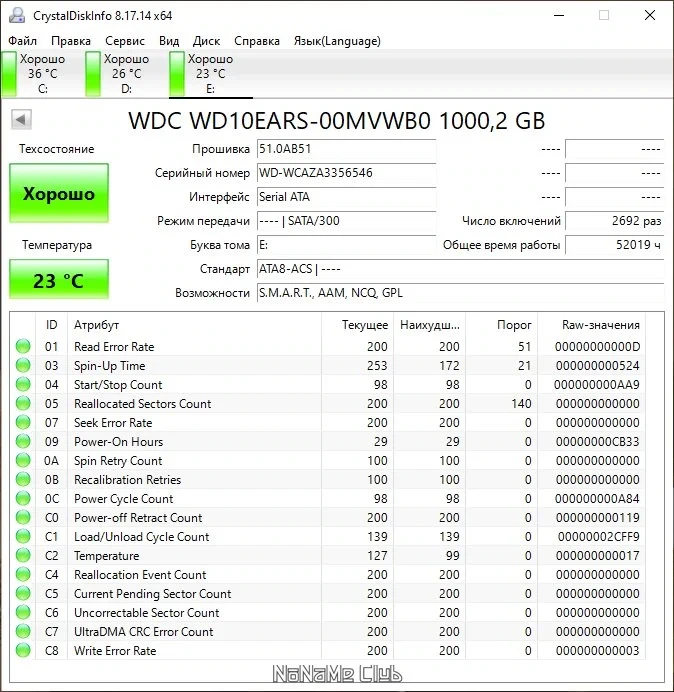Click status icon of Current Pending Sector Count row
Screen dimensions: 674x692
23,593
